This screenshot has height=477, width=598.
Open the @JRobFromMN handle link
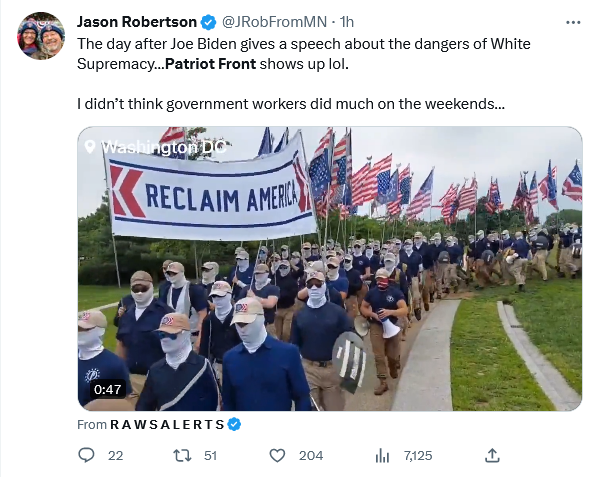click(x=274, y=22)
